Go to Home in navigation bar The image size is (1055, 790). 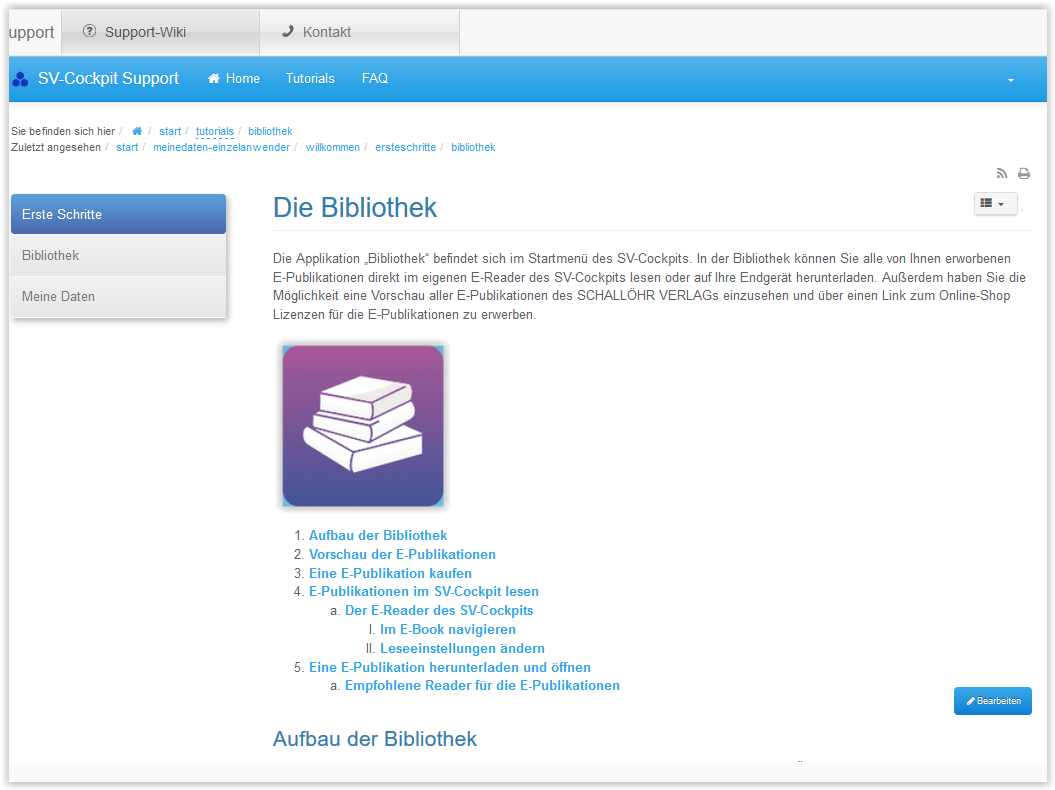click(x=233, y=78)
